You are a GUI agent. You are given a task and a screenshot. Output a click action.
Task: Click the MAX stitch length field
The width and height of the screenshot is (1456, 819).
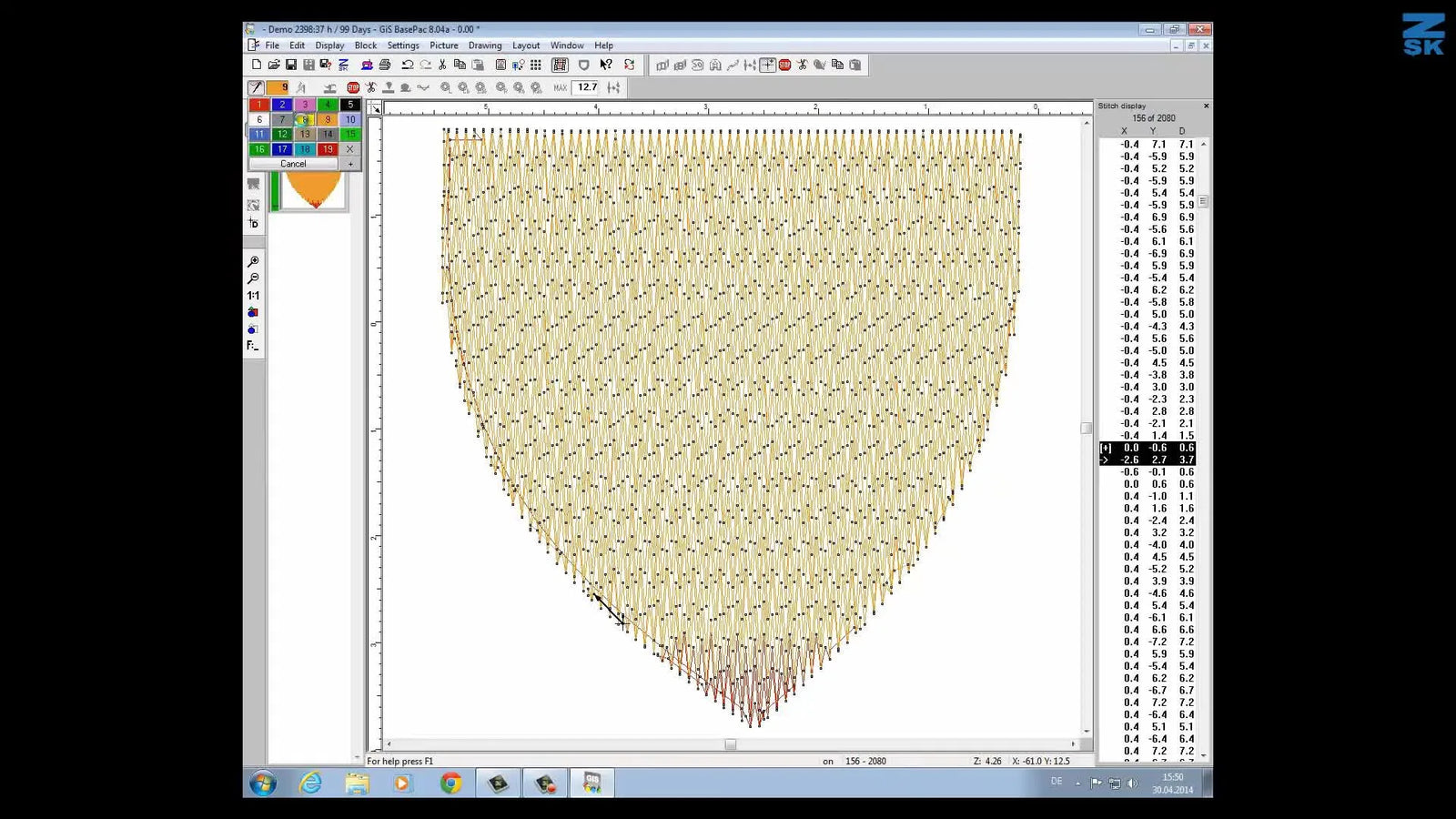pos(587,87)
